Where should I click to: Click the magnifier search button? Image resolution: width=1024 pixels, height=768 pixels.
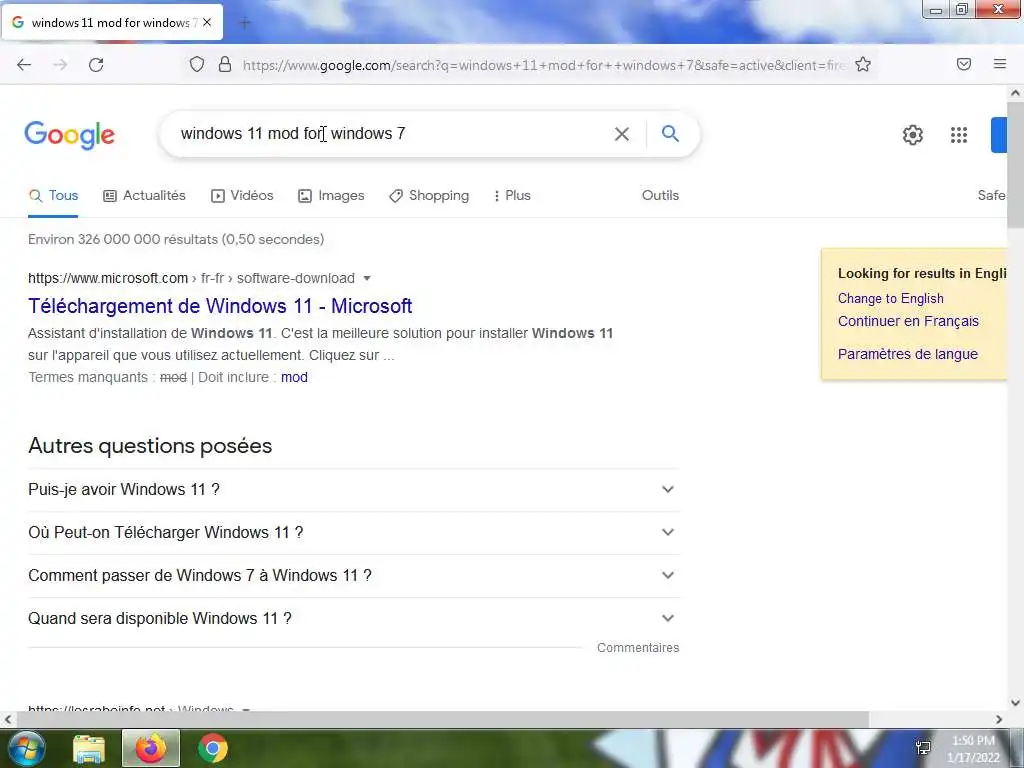(x=670, y=134)
